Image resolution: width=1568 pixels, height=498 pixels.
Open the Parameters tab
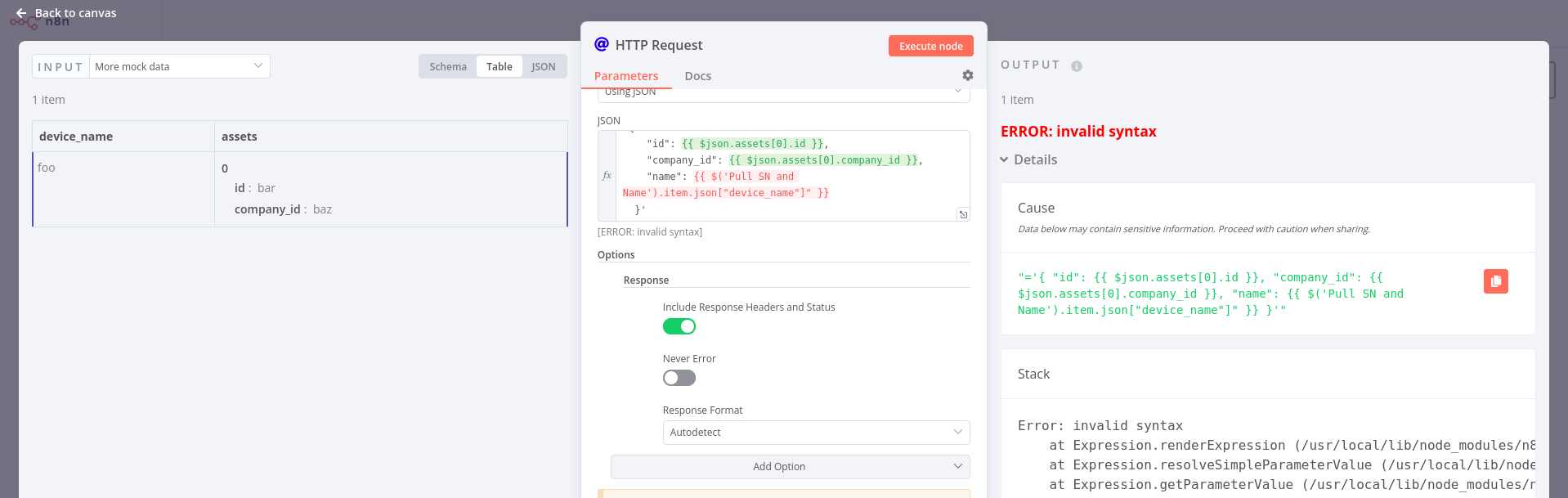click(625, 76)
